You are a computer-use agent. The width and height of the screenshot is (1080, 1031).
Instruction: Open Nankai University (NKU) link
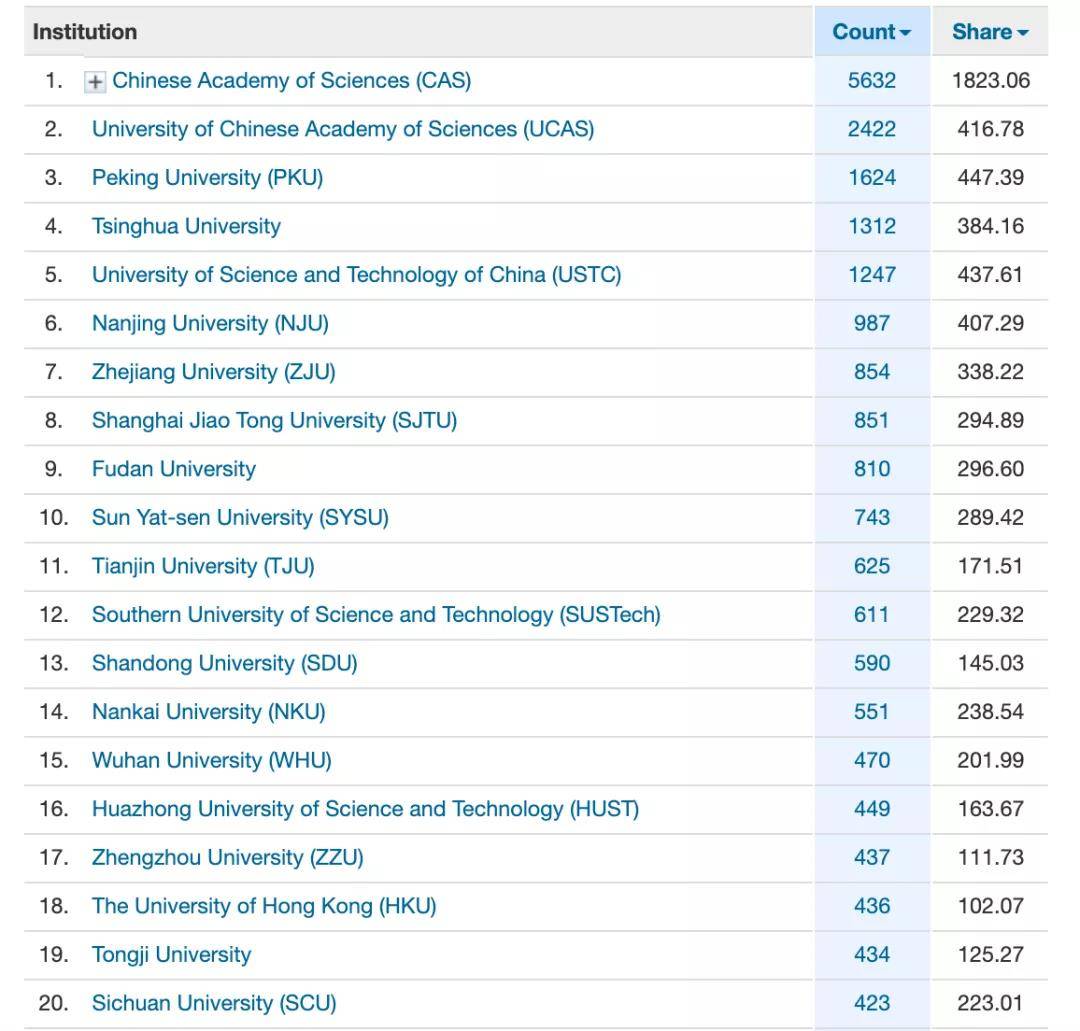[208, 712]
